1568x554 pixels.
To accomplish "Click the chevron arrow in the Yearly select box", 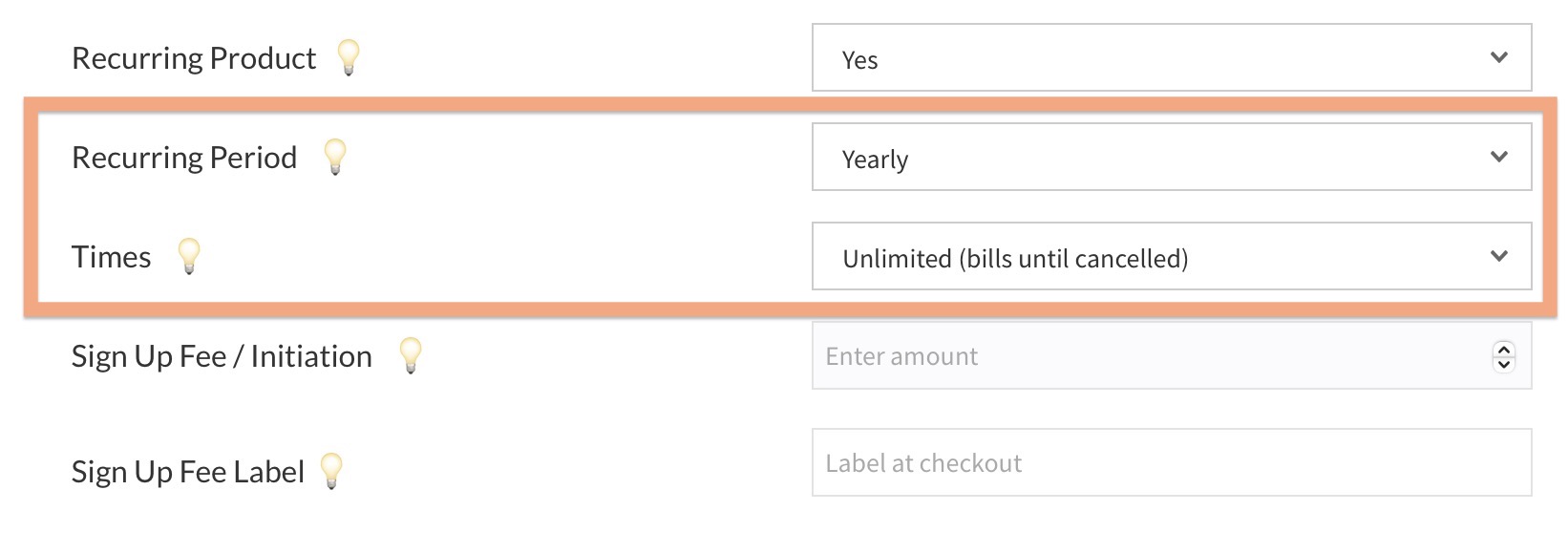I will pyautogui.click(x=1498, y=157).
